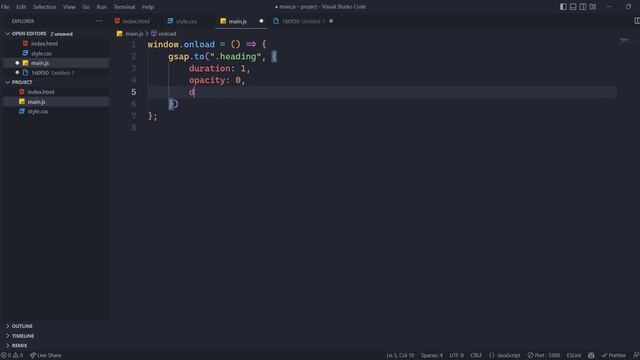Open the Edit menu
The image size is (640, 360).
(21, 7)
